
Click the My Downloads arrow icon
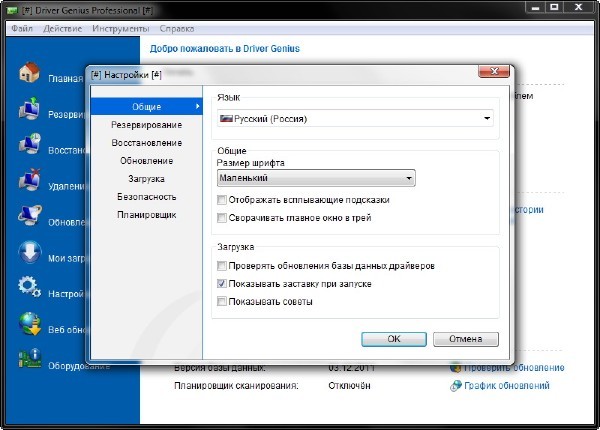point(29,252)
